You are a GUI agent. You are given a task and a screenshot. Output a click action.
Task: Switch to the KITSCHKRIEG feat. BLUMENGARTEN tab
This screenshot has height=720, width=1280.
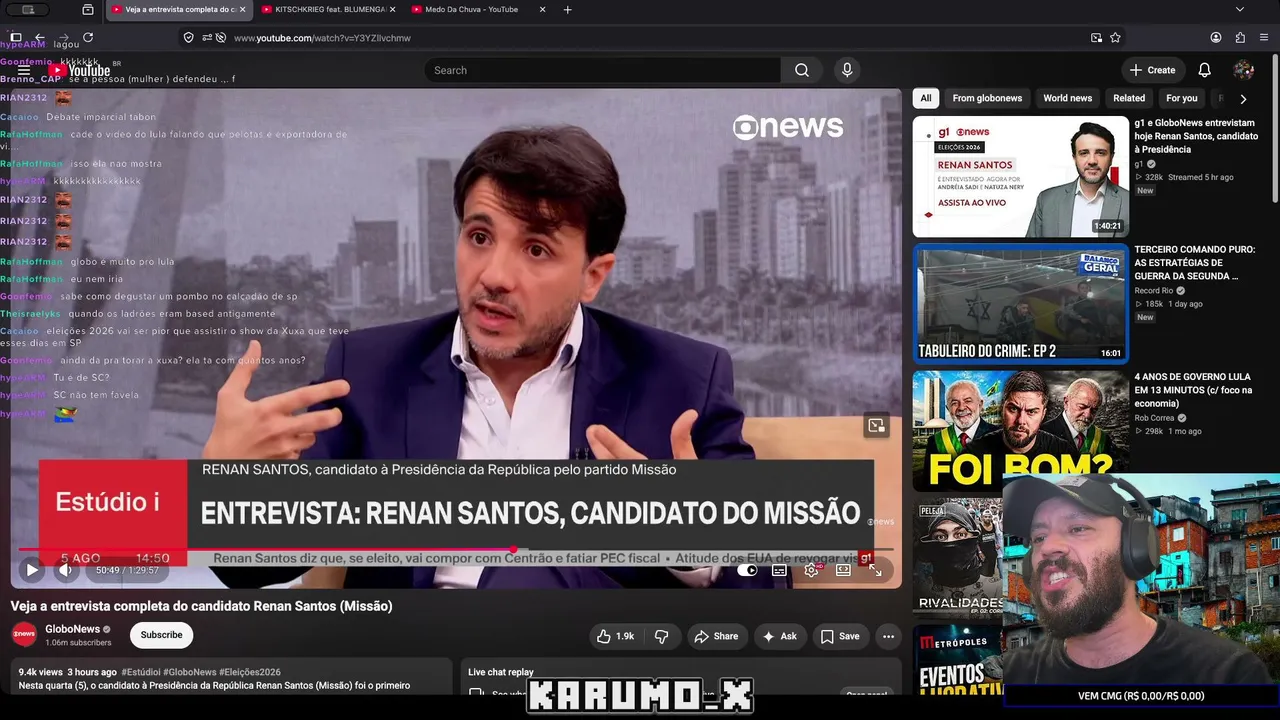321,9
